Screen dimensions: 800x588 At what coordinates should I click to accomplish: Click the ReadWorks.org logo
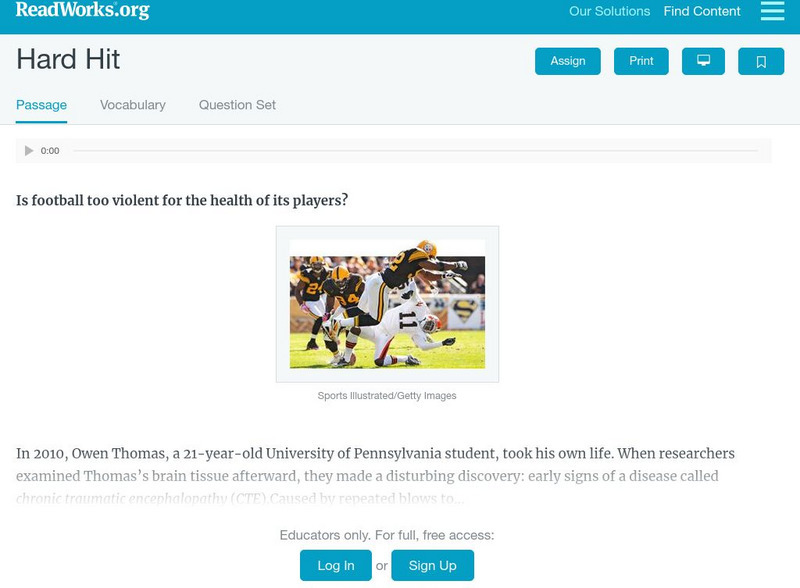click(83, 11)
